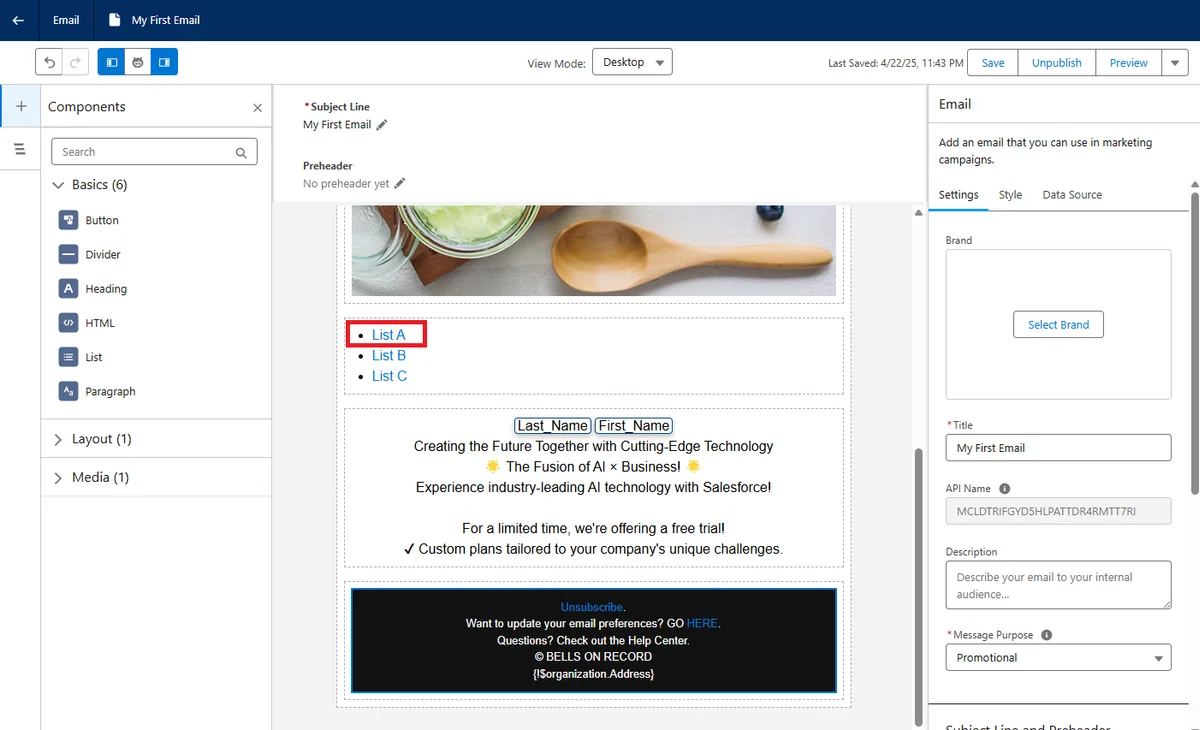The image size is (1200, 730).
Task: Click the canvas scrollbar up arrow
Action: (x=919, y=212)
